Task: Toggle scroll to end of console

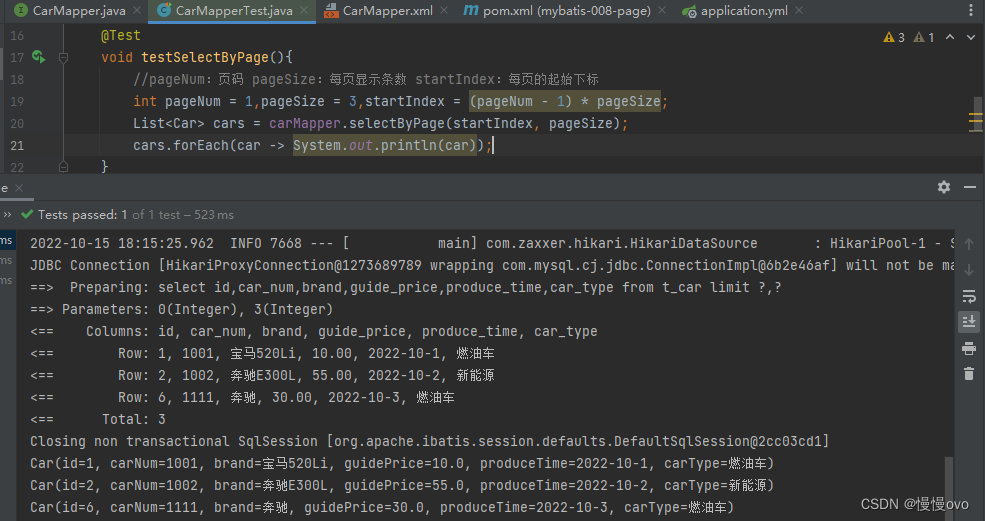Action: (969, 321)
